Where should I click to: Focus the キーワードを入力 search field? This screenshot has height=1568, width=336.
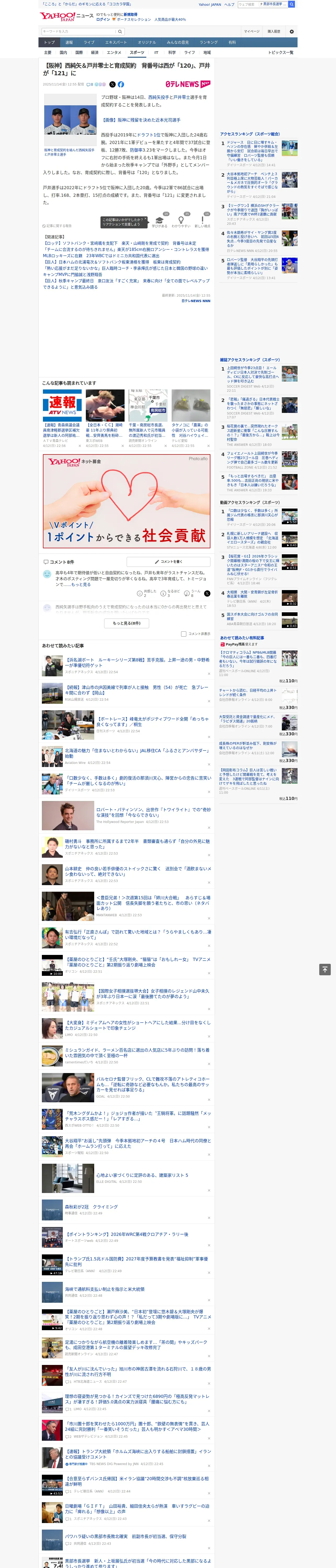79,32
